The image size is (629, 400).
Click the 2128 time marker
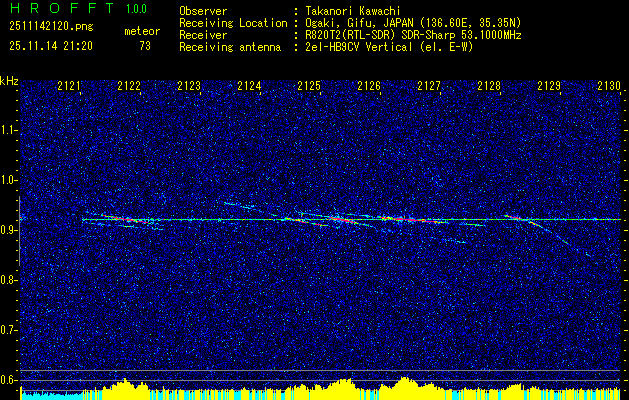pos(489,86)
